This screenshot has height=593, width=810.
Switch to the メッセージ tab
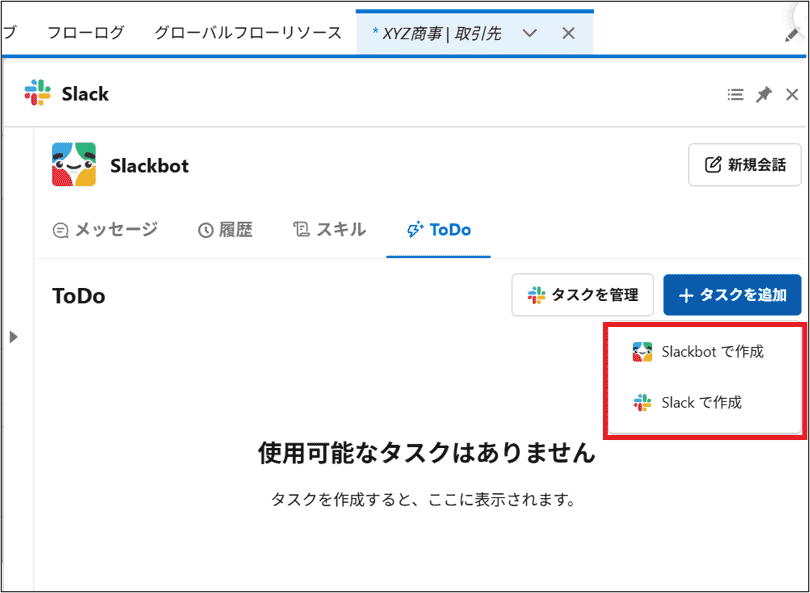[105, 229]
